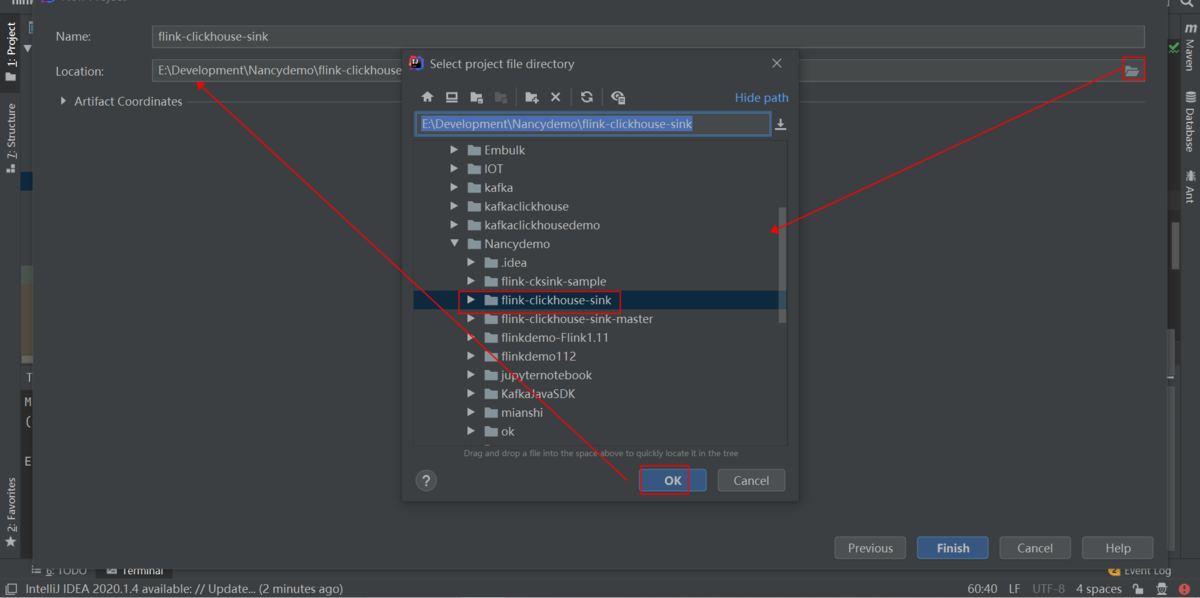This screenshot has height=598, width=1200.
Task: Click 4 spaces indent setting
Action: pos(1098,589)
